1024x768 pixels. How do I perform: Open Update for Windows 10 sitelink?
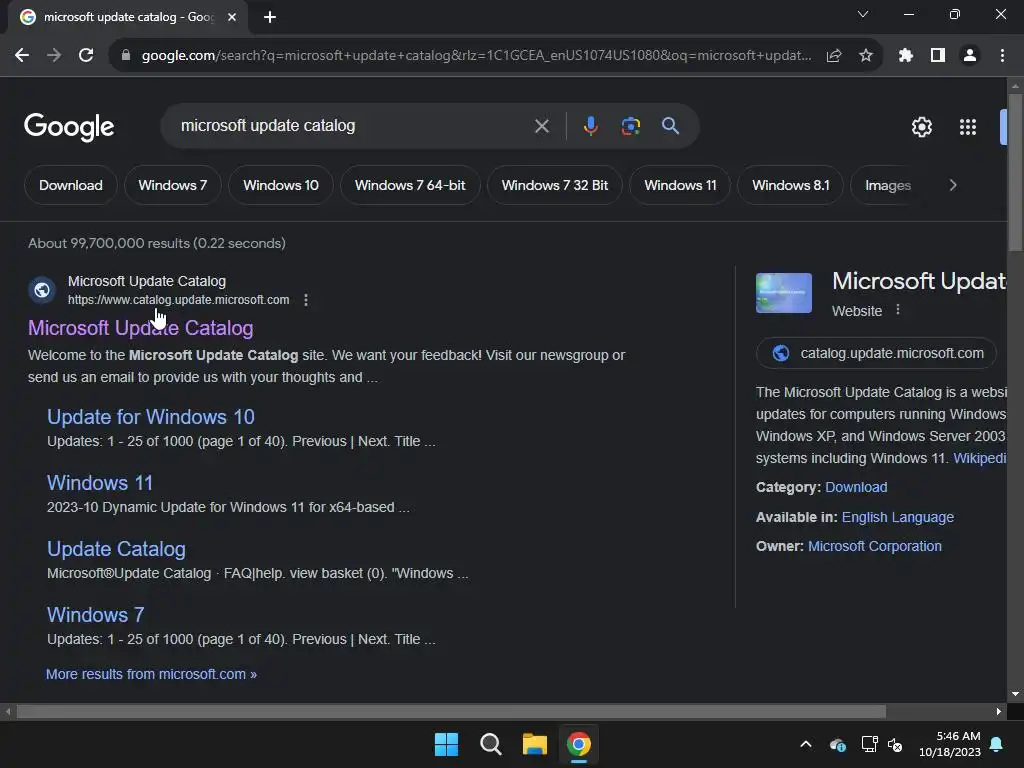151,417
